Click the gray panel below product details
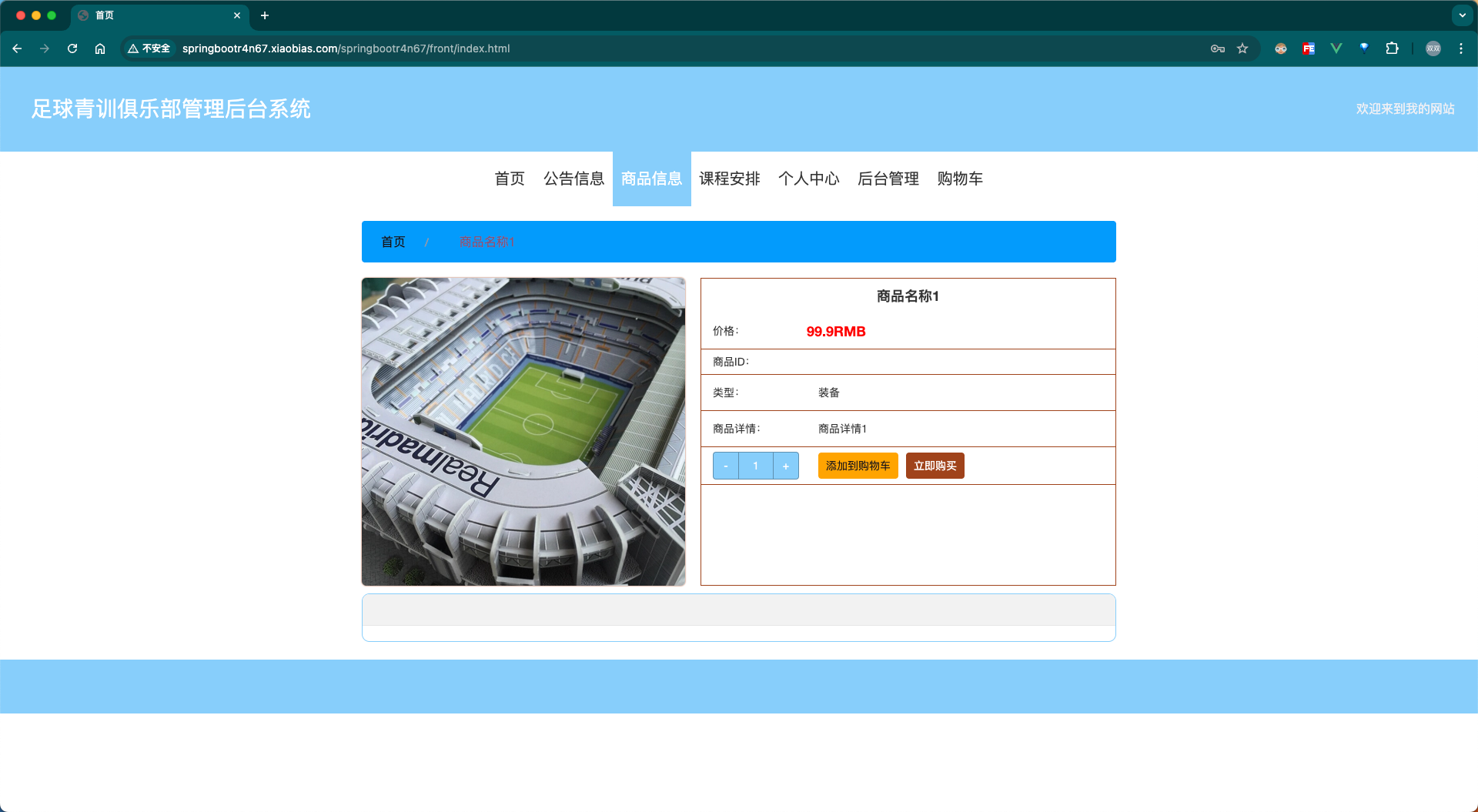The image size is (1478, 812). coord(739,610)
